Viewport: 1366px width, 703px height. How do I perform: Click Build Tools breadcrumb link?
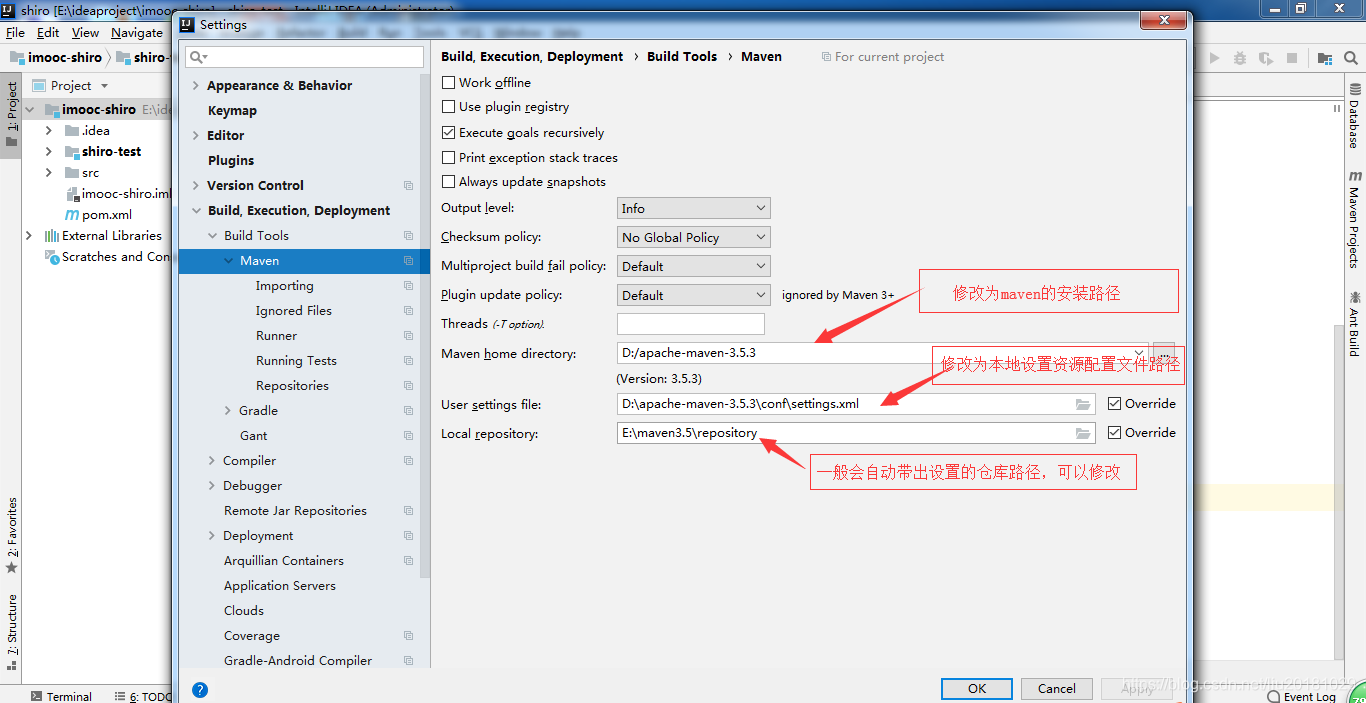coord(682,57)
